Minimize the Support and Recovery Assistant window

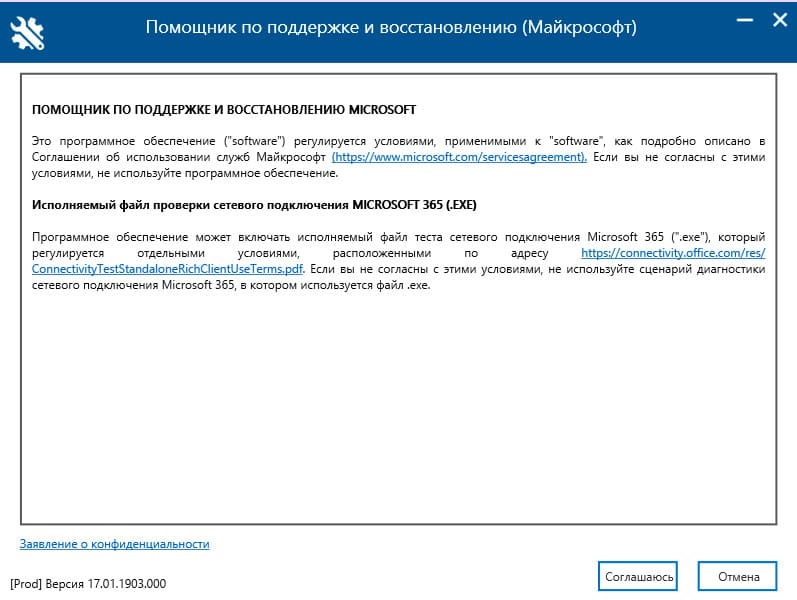[745, 20]
